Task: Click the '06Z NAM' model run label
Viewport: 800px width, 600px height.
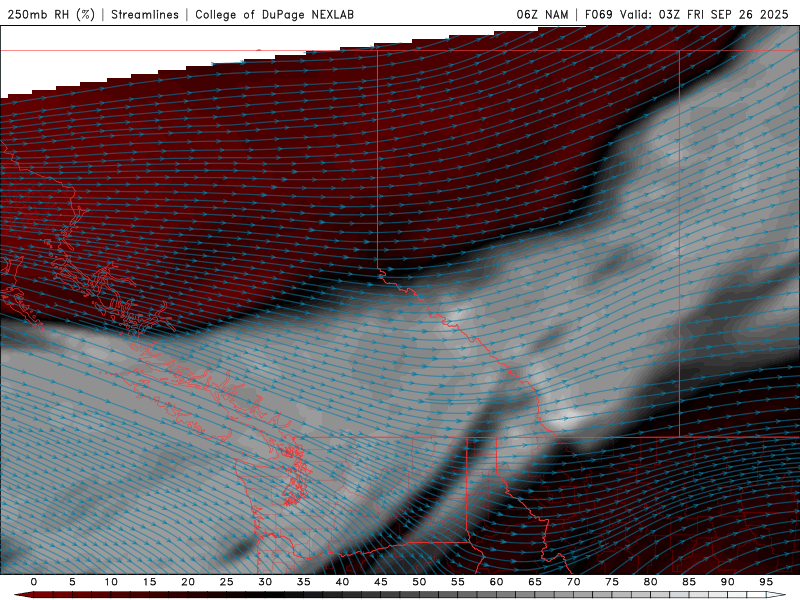Action: 542,15
